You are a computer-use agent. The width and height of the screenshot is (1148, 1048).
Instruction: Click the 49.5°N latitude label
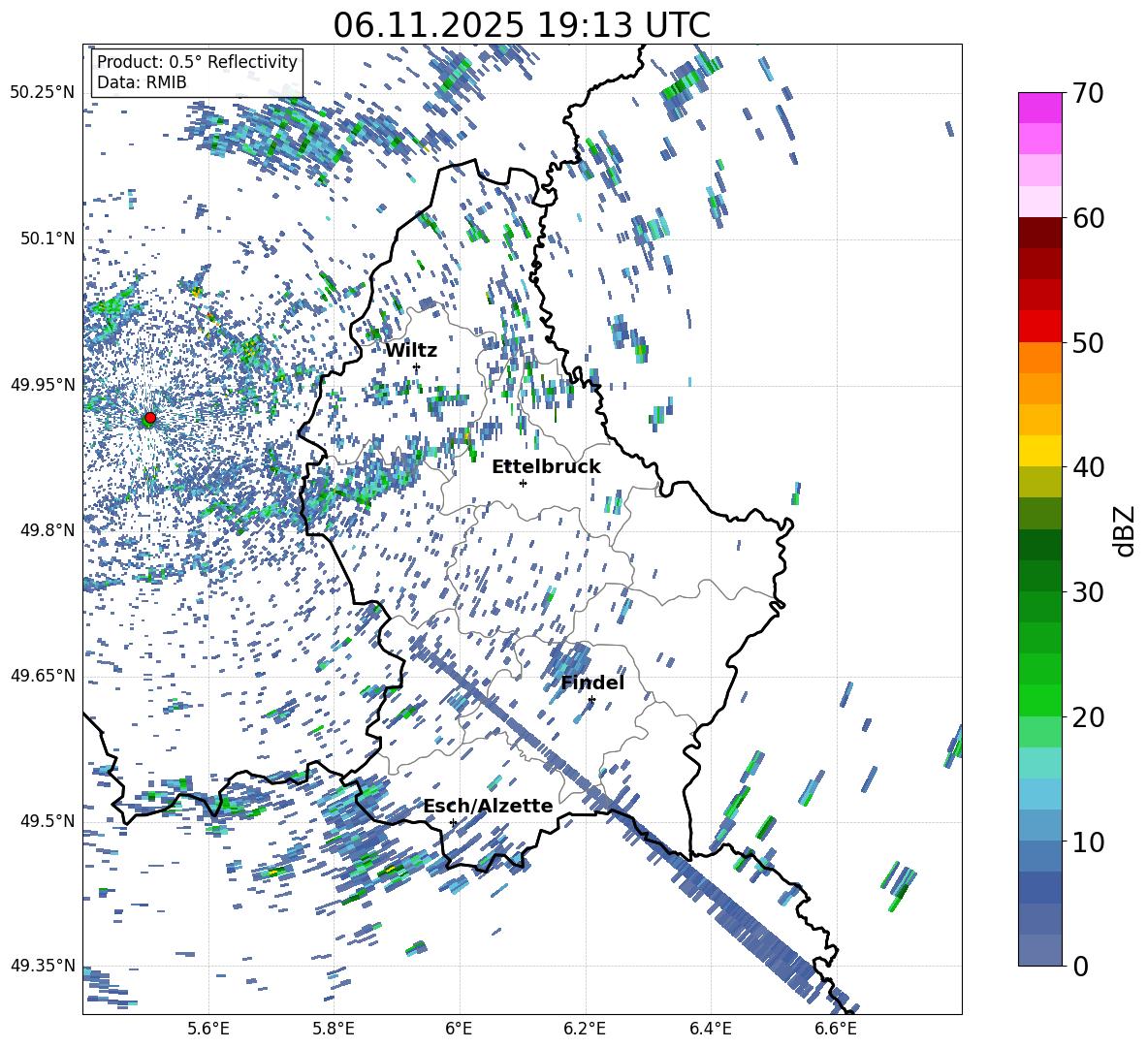pos(47,820)
